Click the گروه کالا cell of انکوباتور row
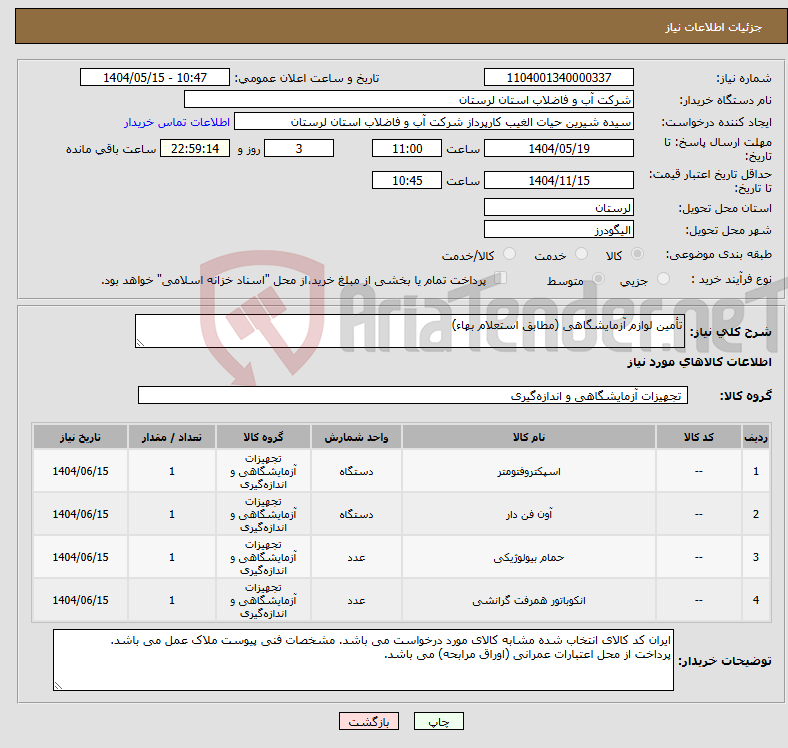 pos(263,600)
